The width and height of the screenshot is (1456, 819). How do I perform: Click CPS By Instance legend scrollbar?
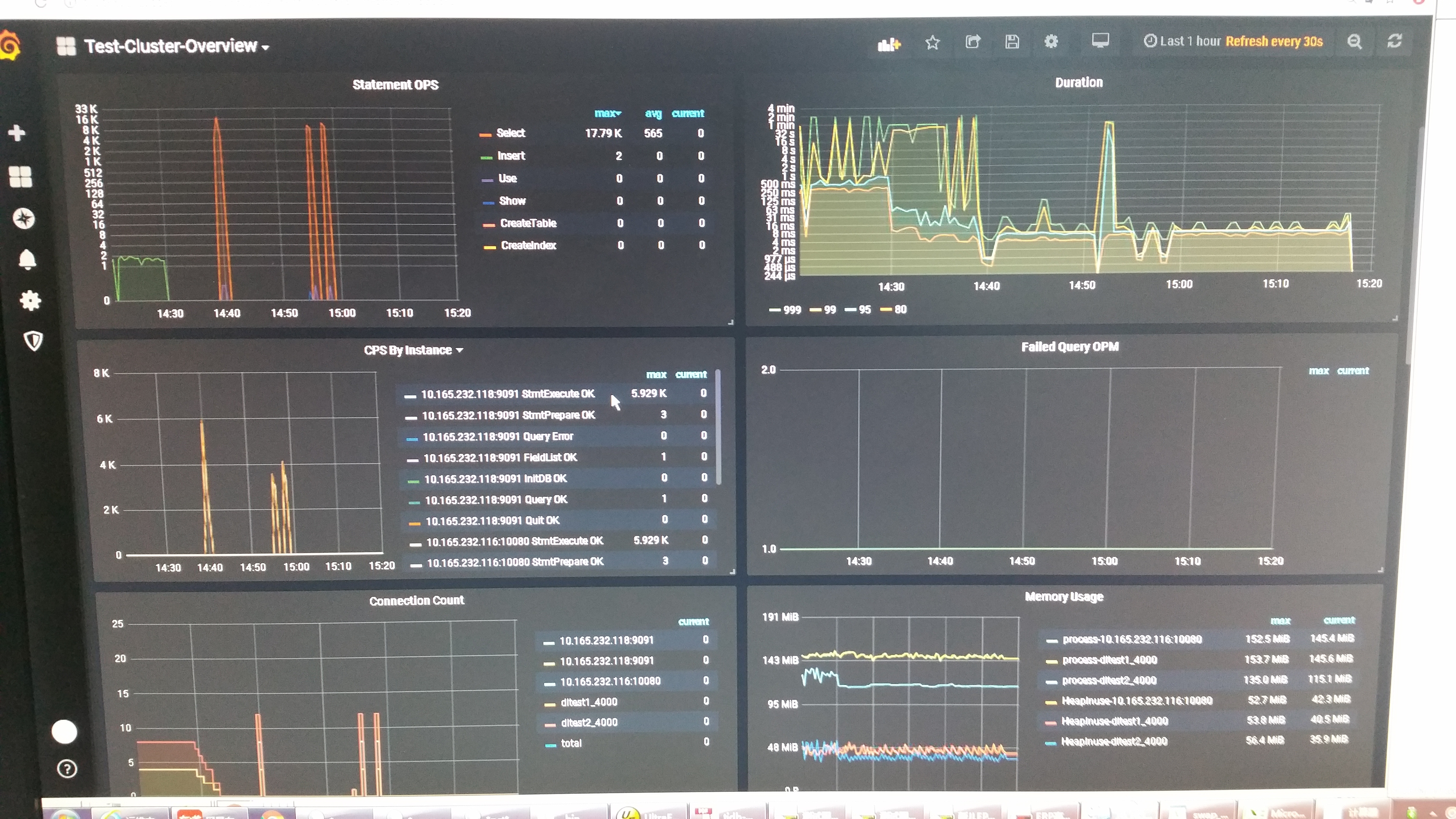[x=718, y=427]
